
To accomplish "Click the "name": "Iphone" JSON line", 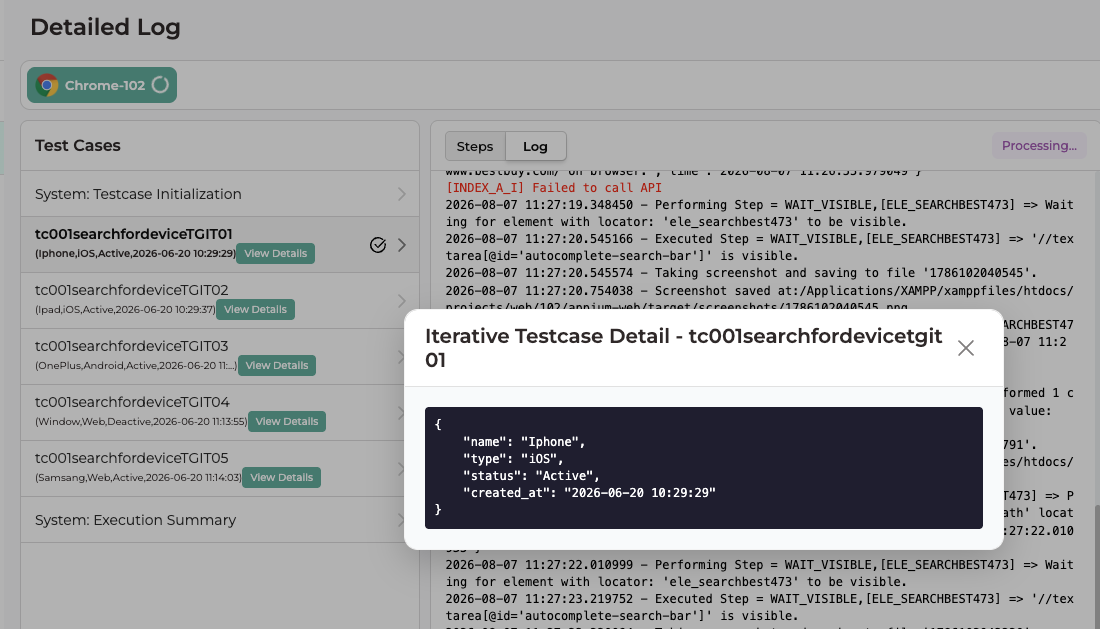I will [x=523, y=442].
